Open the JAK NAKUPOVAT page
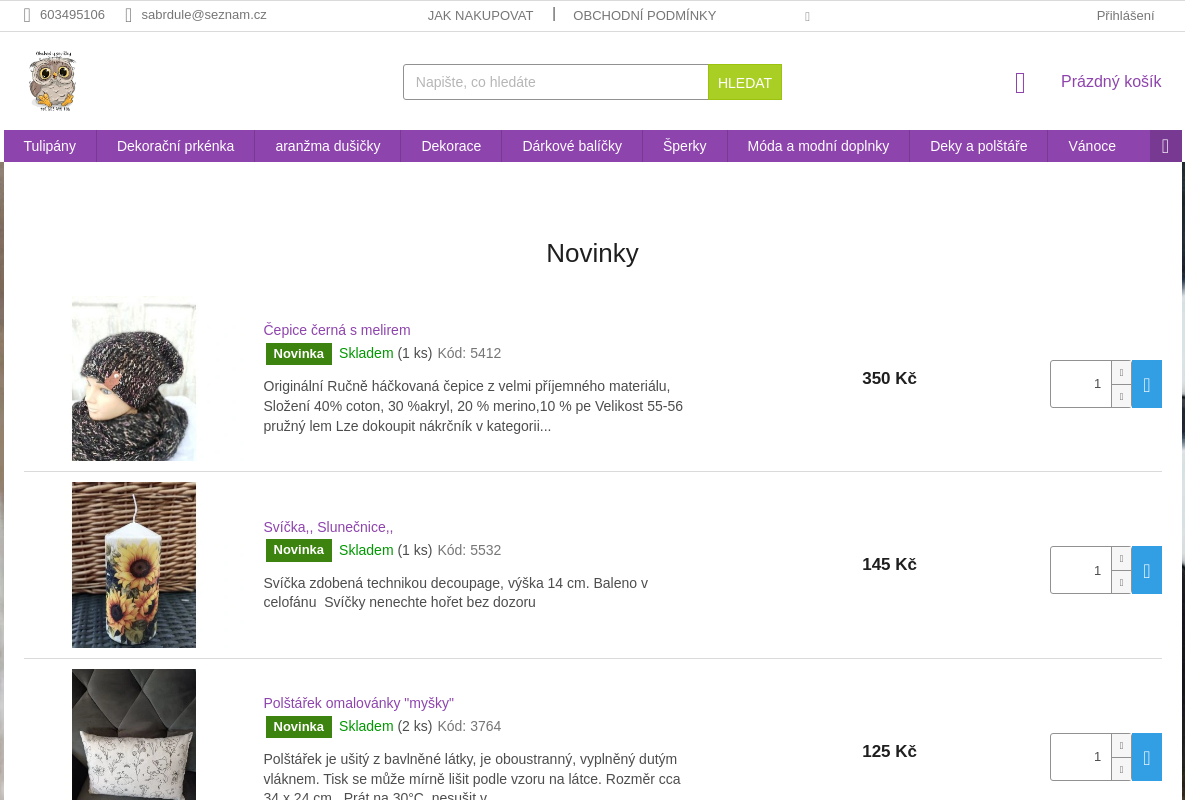The image size is (1200, 800). point(481,15)
